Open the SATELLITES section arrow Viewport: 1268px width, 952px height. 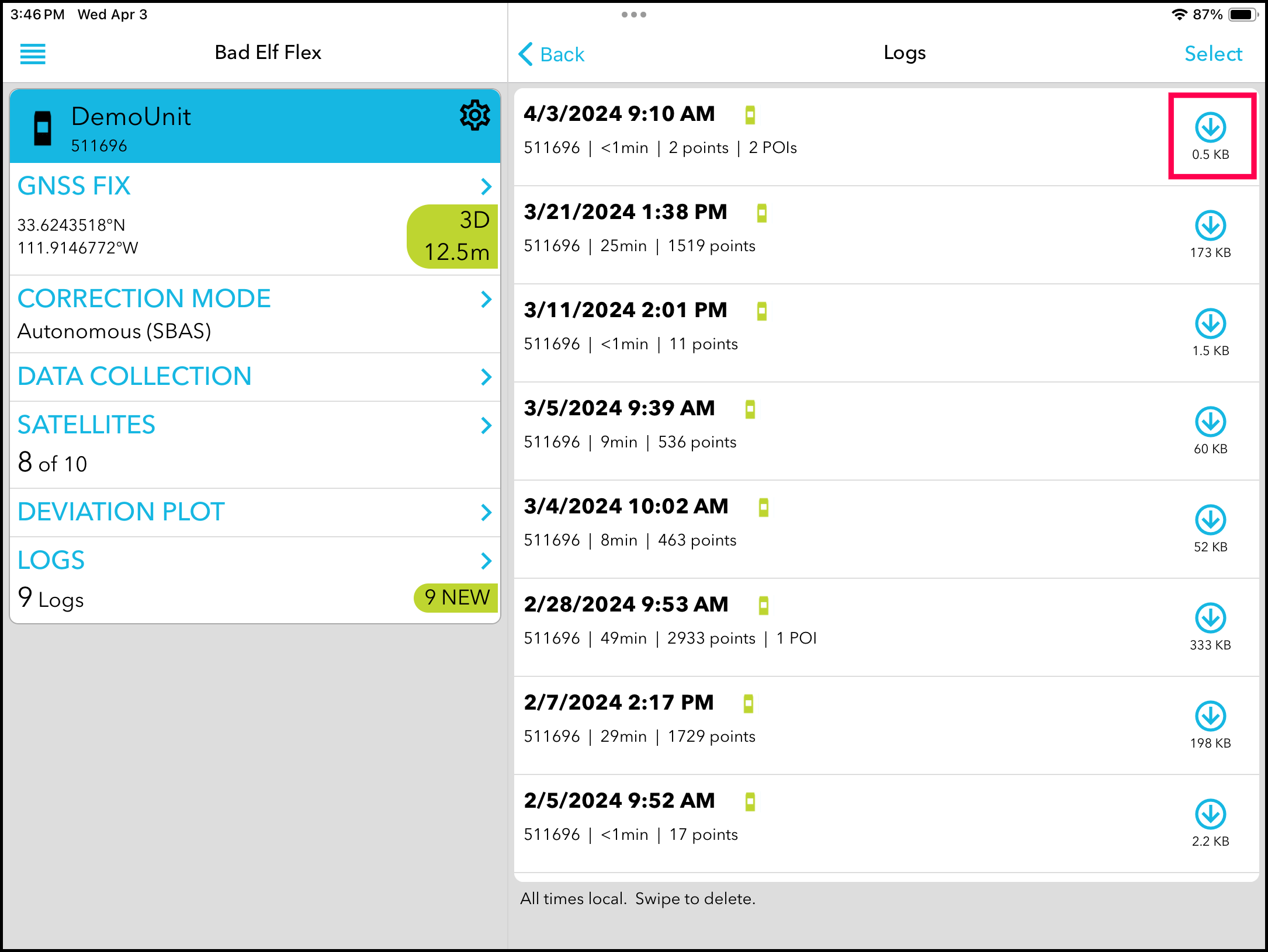(486, 425)
